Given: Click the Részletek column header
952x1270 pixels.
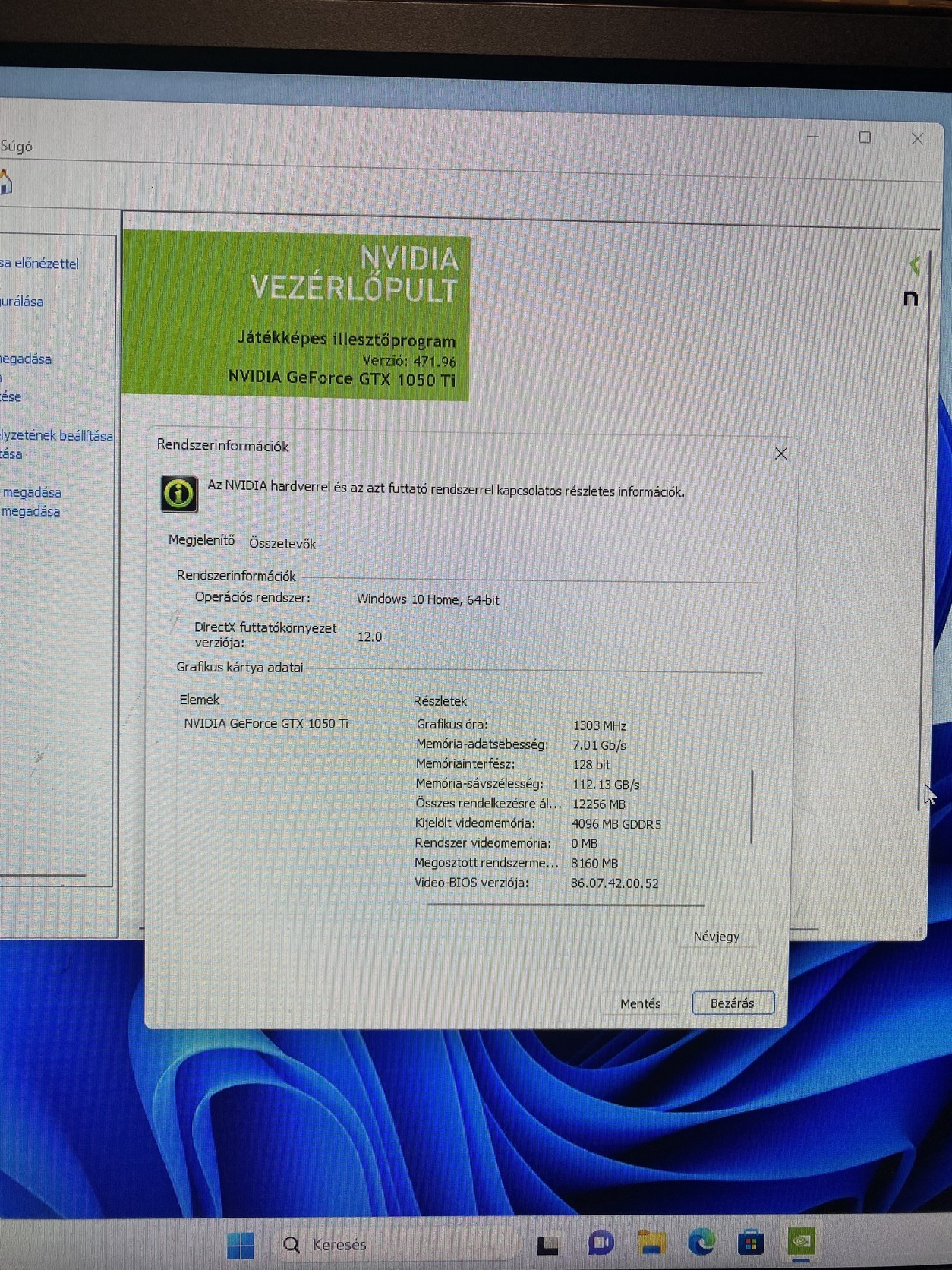Looking at the screenshot, I should 440,700.
